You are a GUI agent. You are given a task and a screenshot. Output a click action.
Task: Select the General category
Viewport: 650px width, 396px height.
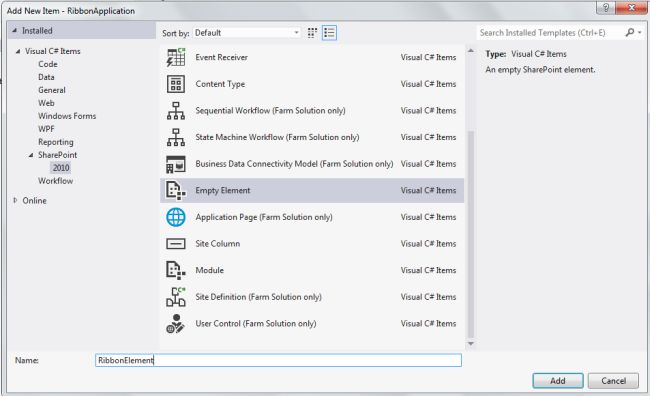(52, 90)
